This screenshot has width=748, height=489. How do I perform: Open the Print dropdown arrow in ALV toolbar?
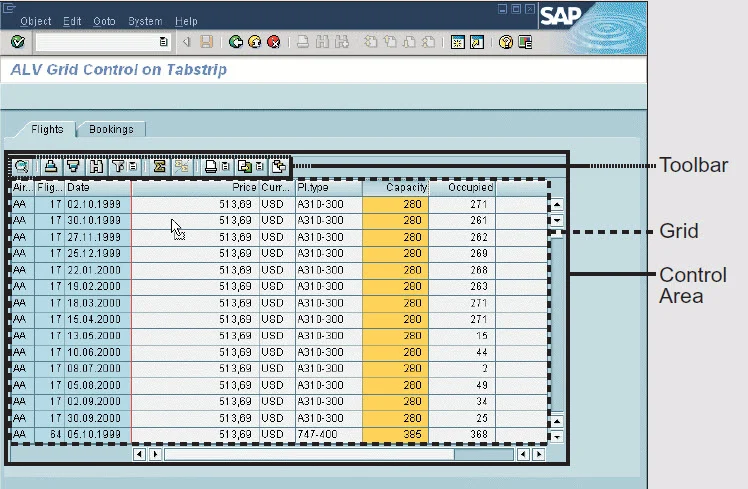[226, 166]
